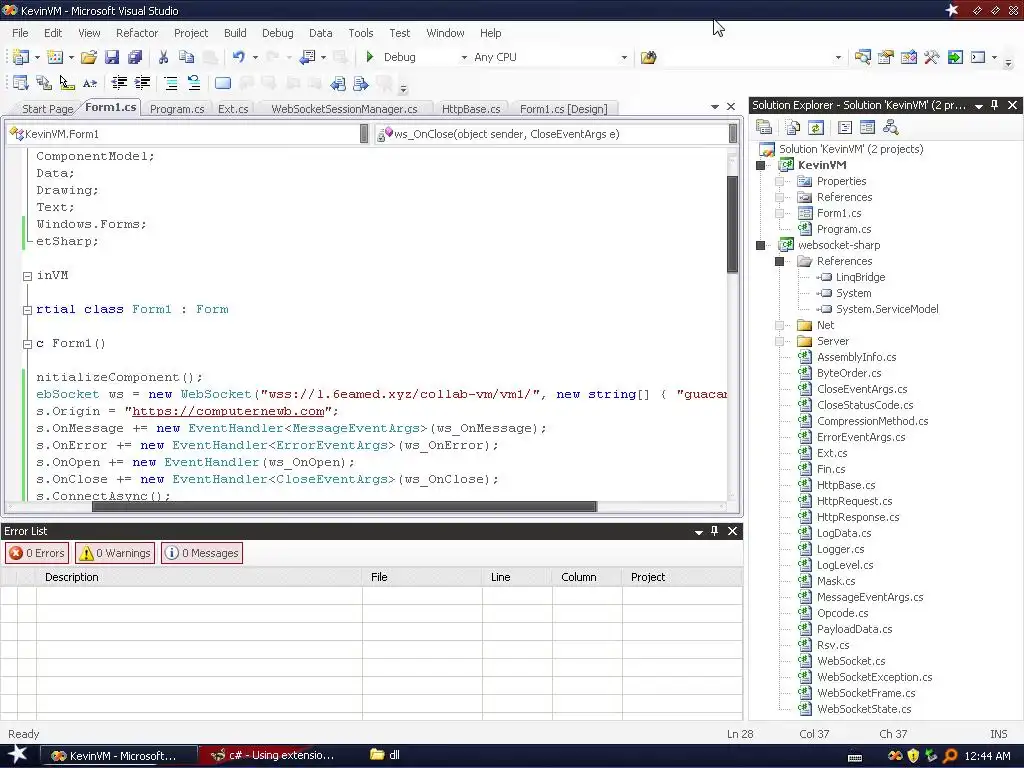
Task: Open the Toolbox hammer-and-wrench icon
Action: coord(932,57)
